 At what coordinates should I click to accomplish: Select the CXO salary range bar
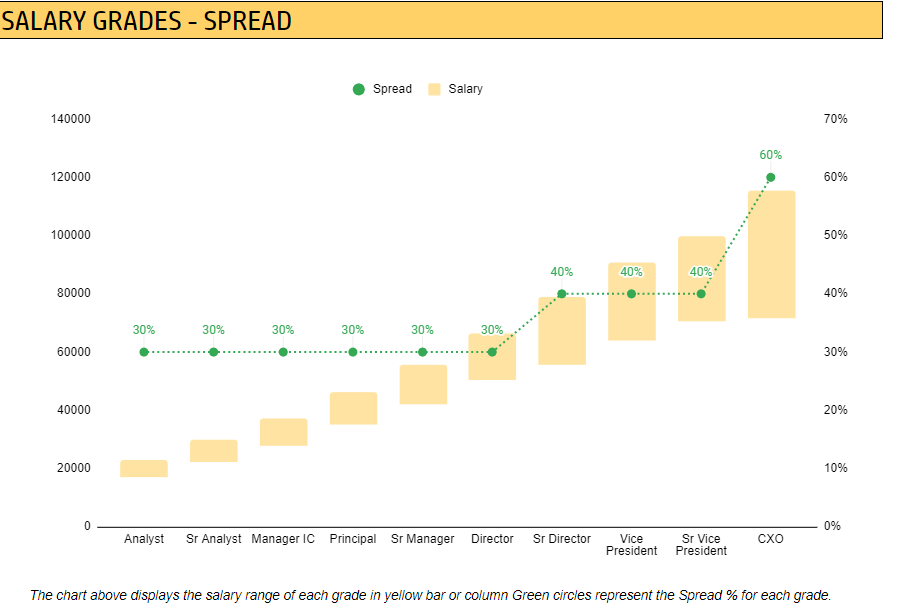point(771,254)
